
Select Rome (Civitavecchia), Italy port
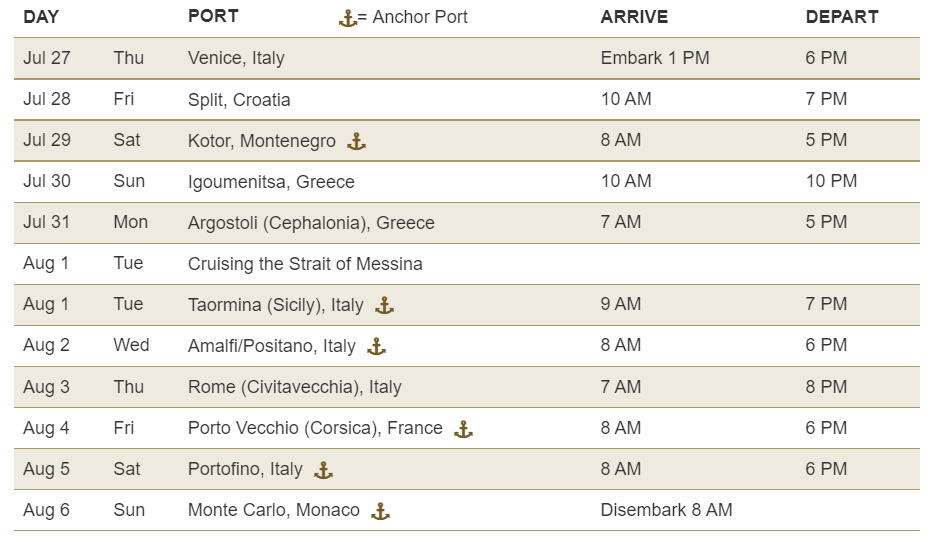(x=295, y=387)
